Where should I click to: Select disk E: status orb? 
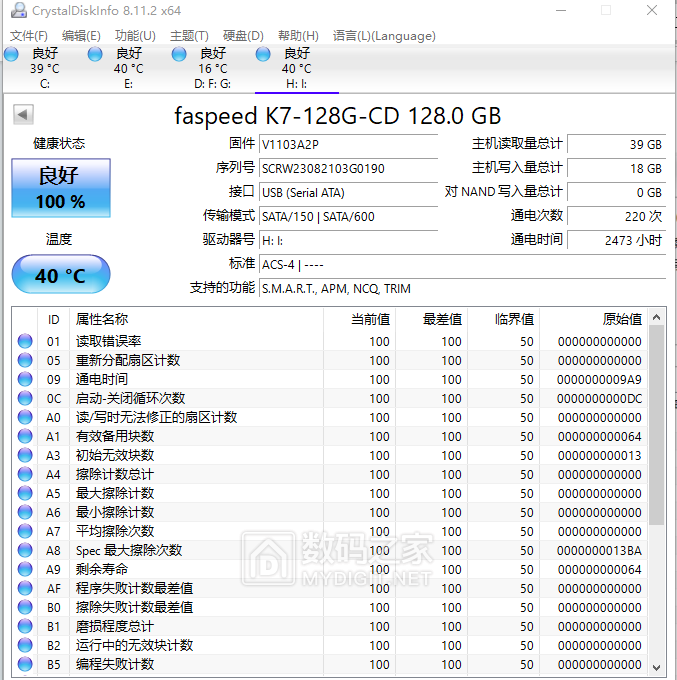95,54
